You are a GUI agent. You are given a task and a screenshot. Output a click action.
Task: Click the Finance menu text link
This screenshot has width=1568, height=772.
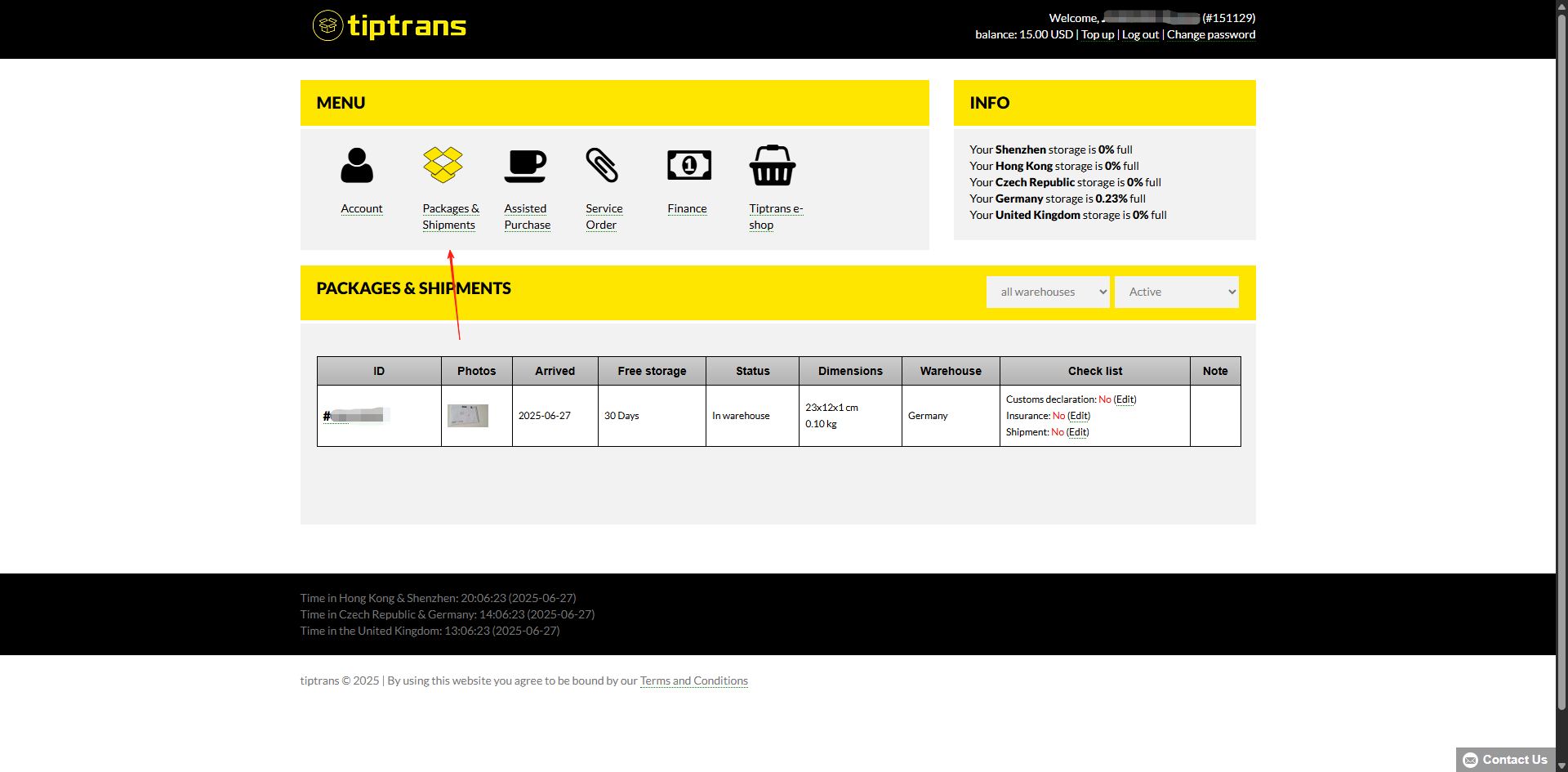(x=687, y=208)
